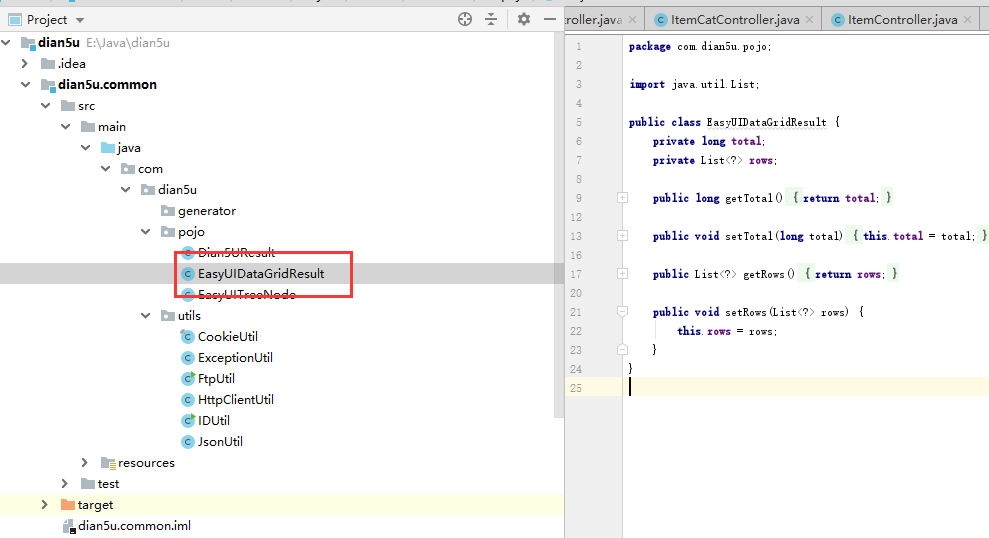Select the FtpUtil class file
This screenshot has width=989, height=538.
pos(216,378)
